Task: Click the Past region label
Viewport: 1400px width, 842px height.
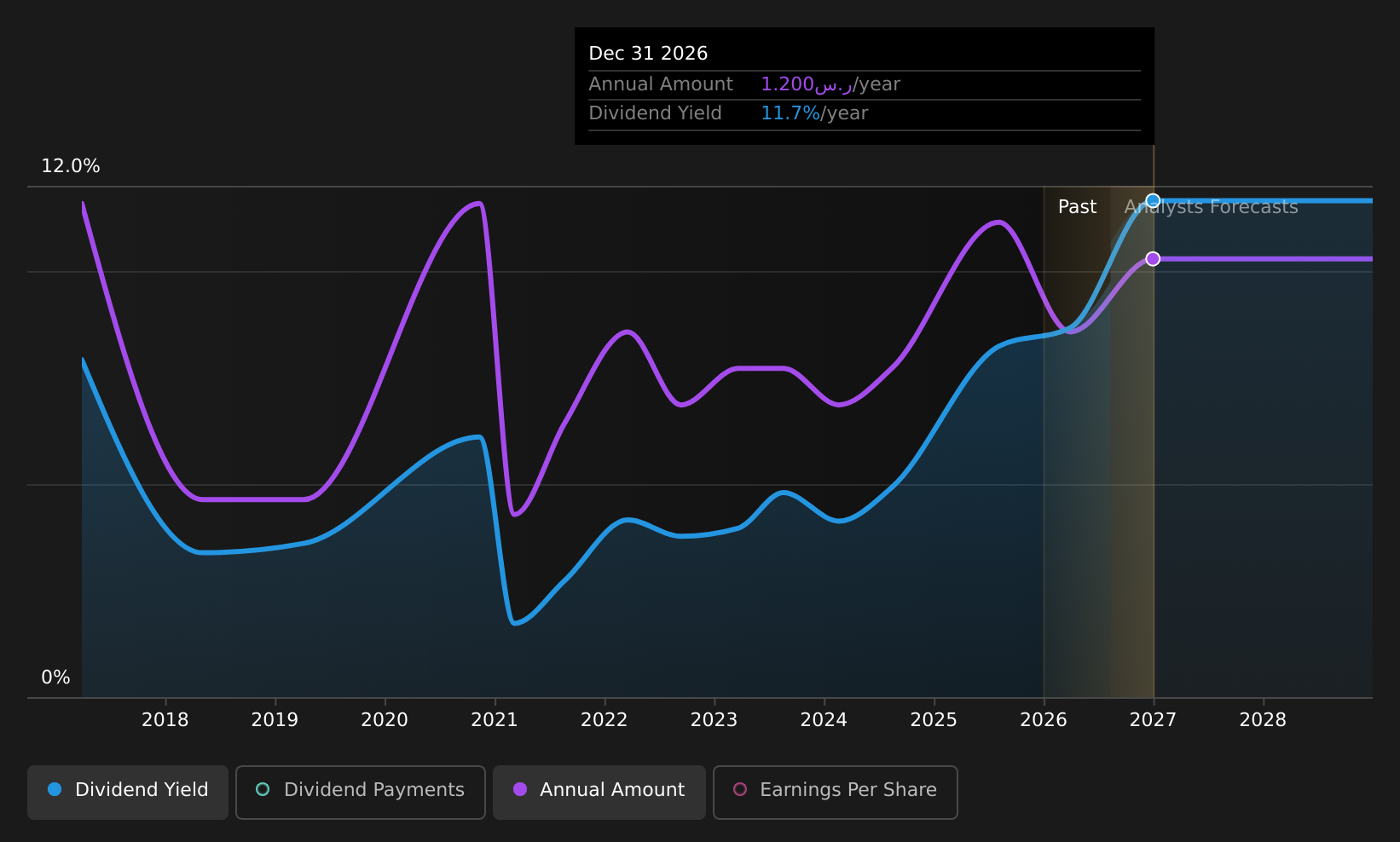Action: point(1077,207)
